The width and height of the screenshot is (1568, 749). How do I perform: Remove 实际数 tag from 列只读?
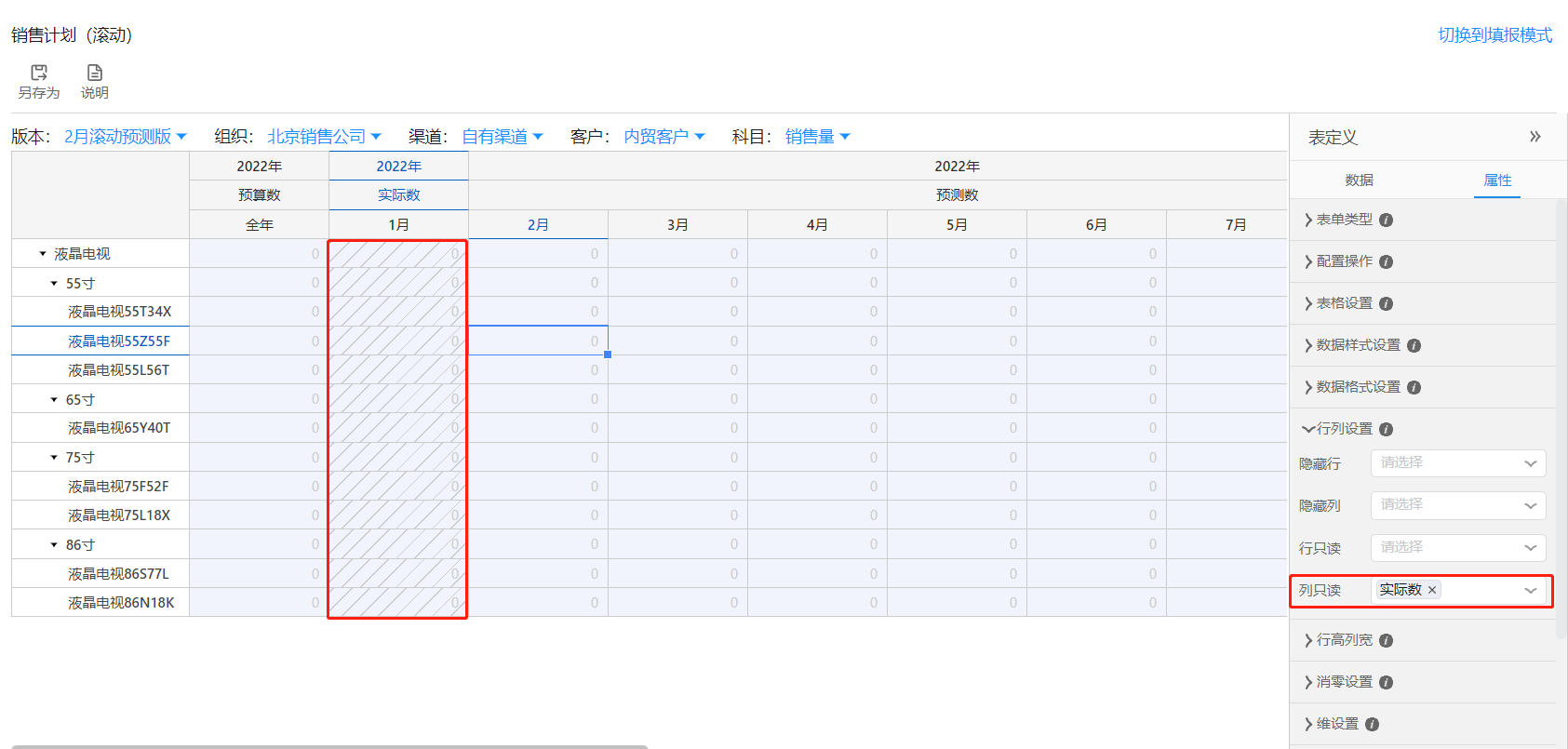coord(1432,590)
